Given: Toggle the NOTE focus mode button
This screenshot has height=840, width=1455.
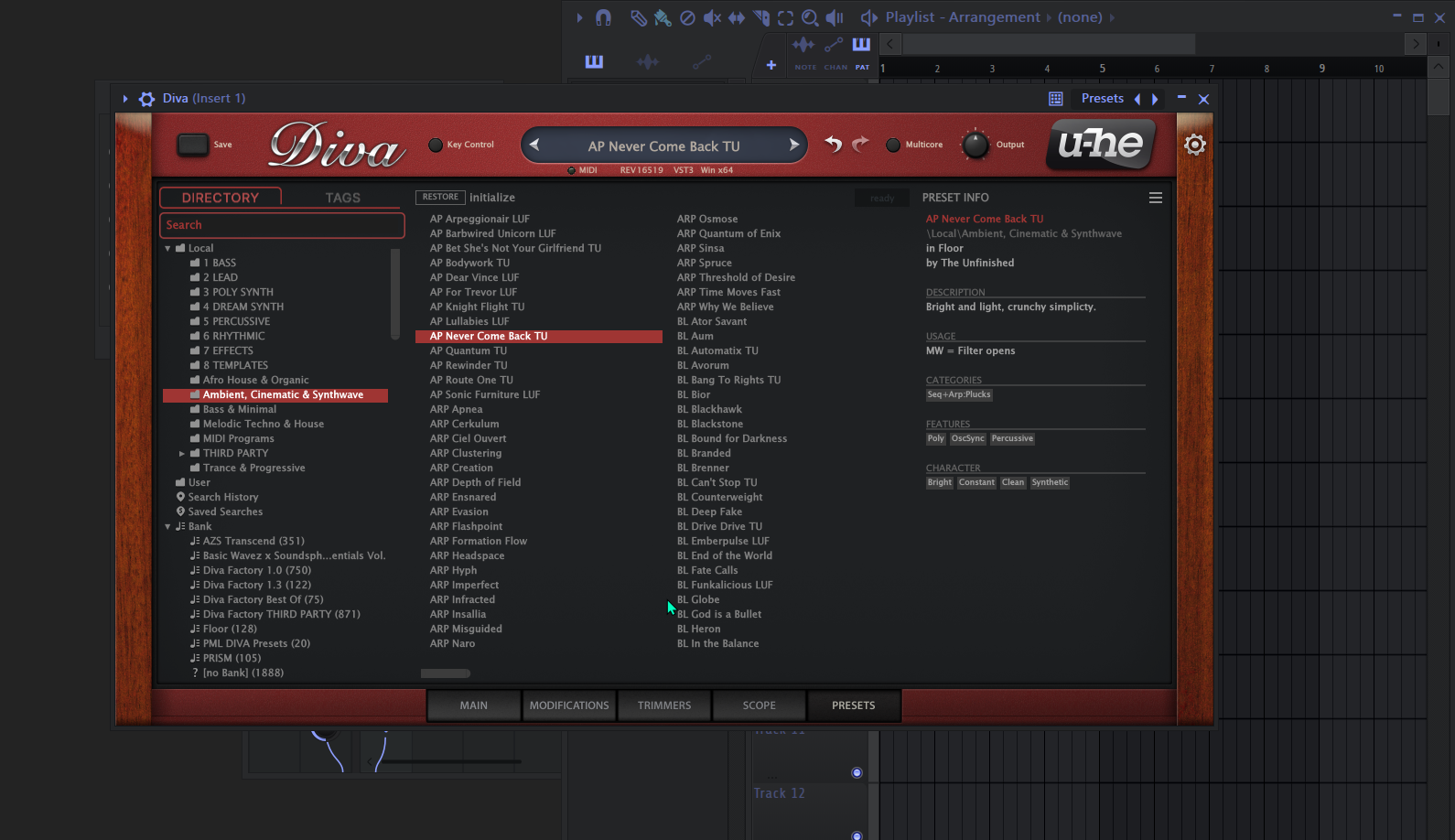Looking at the screenshot, I should click(x=805, y=54).
